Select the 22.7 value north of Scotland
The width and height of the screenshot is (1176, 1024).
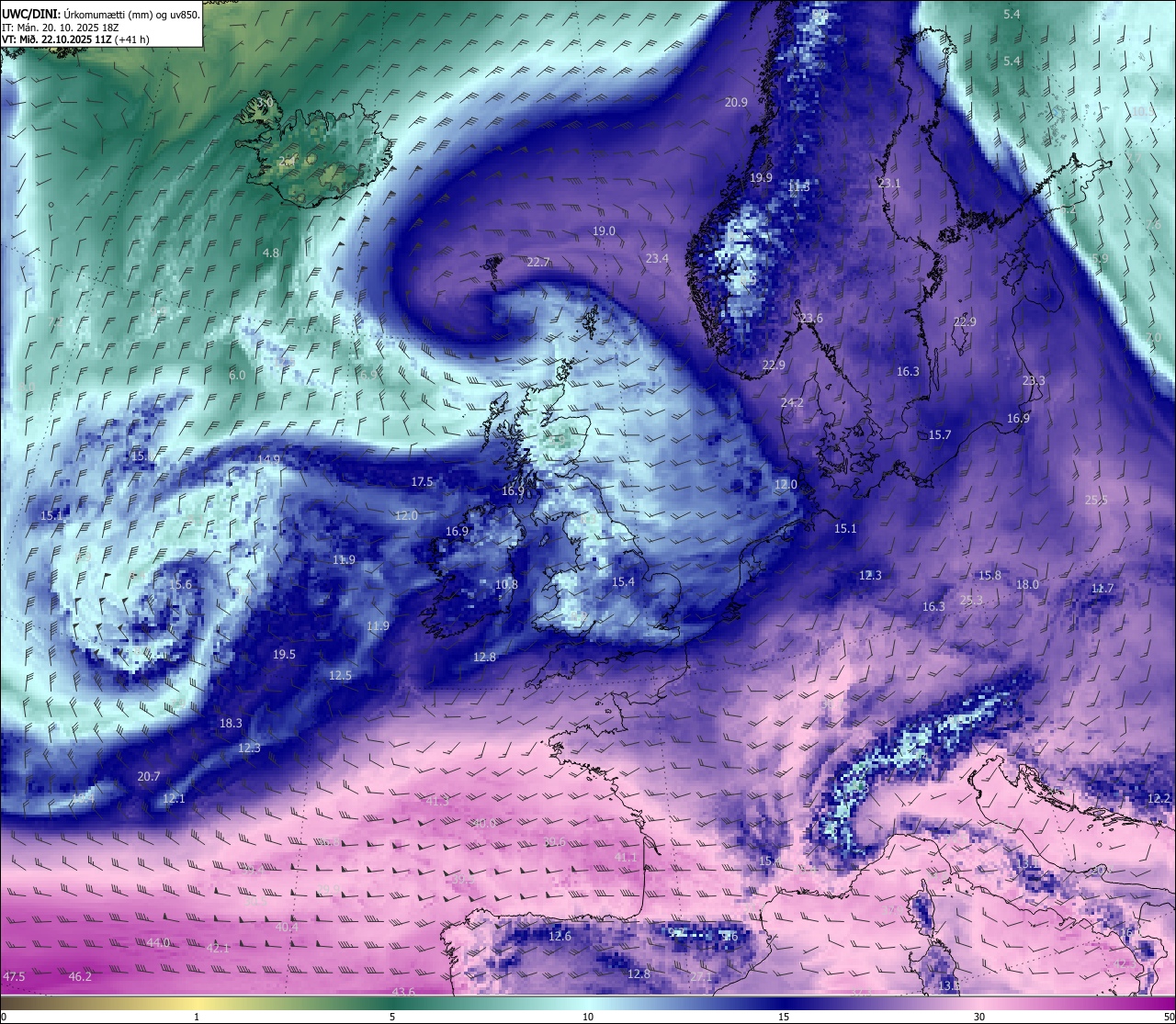[x=538, y=263]
